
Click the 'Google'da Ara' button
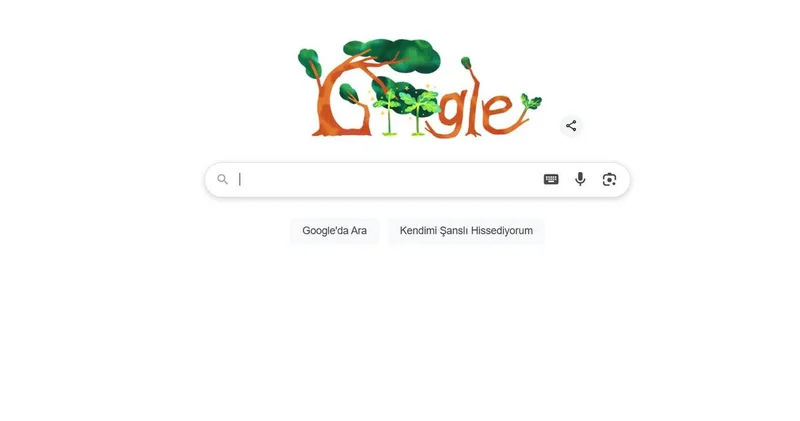click(x=335, y=231)
